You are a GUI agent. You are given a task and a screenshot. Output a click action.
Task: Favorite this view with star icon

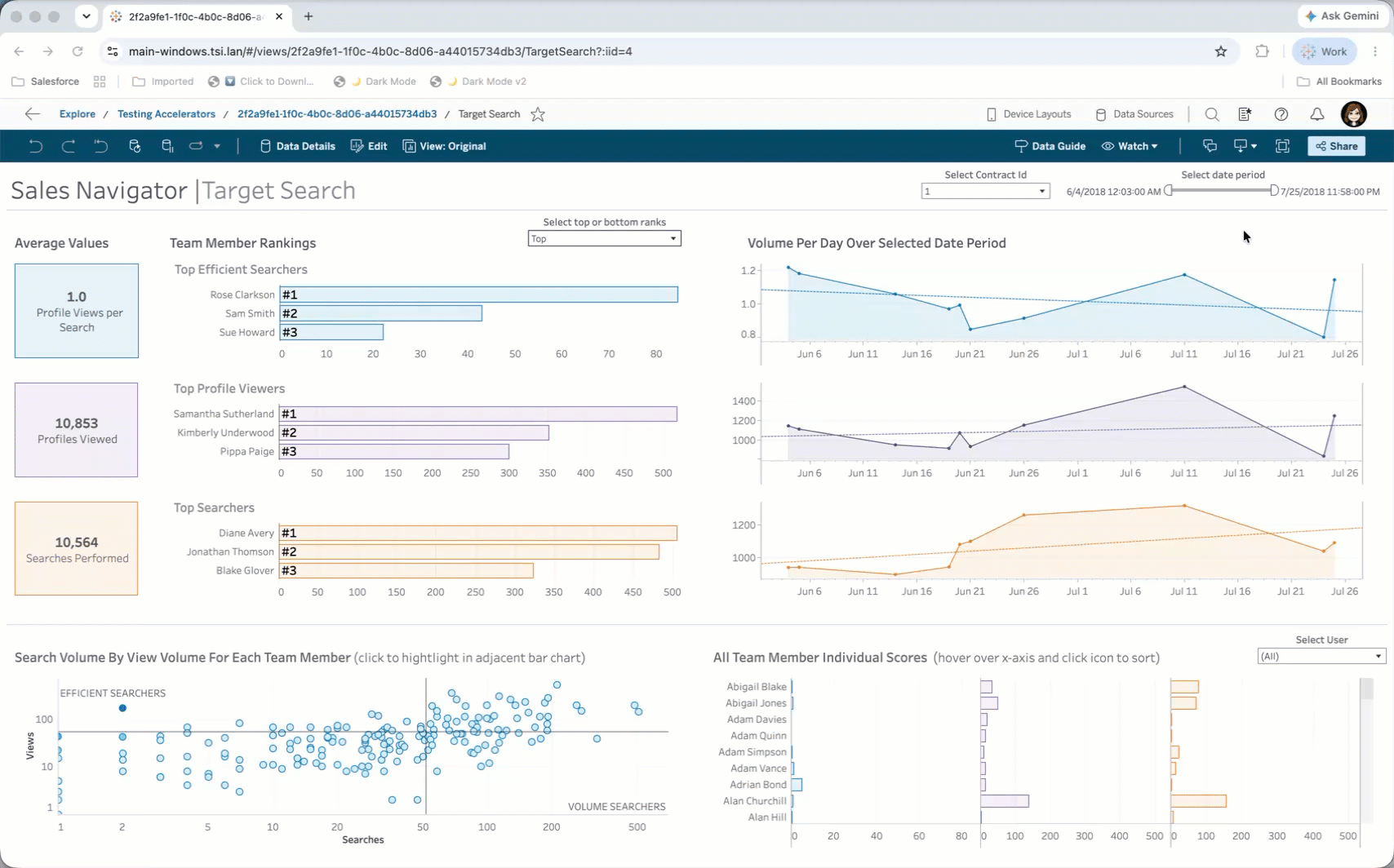pos(538,114)
